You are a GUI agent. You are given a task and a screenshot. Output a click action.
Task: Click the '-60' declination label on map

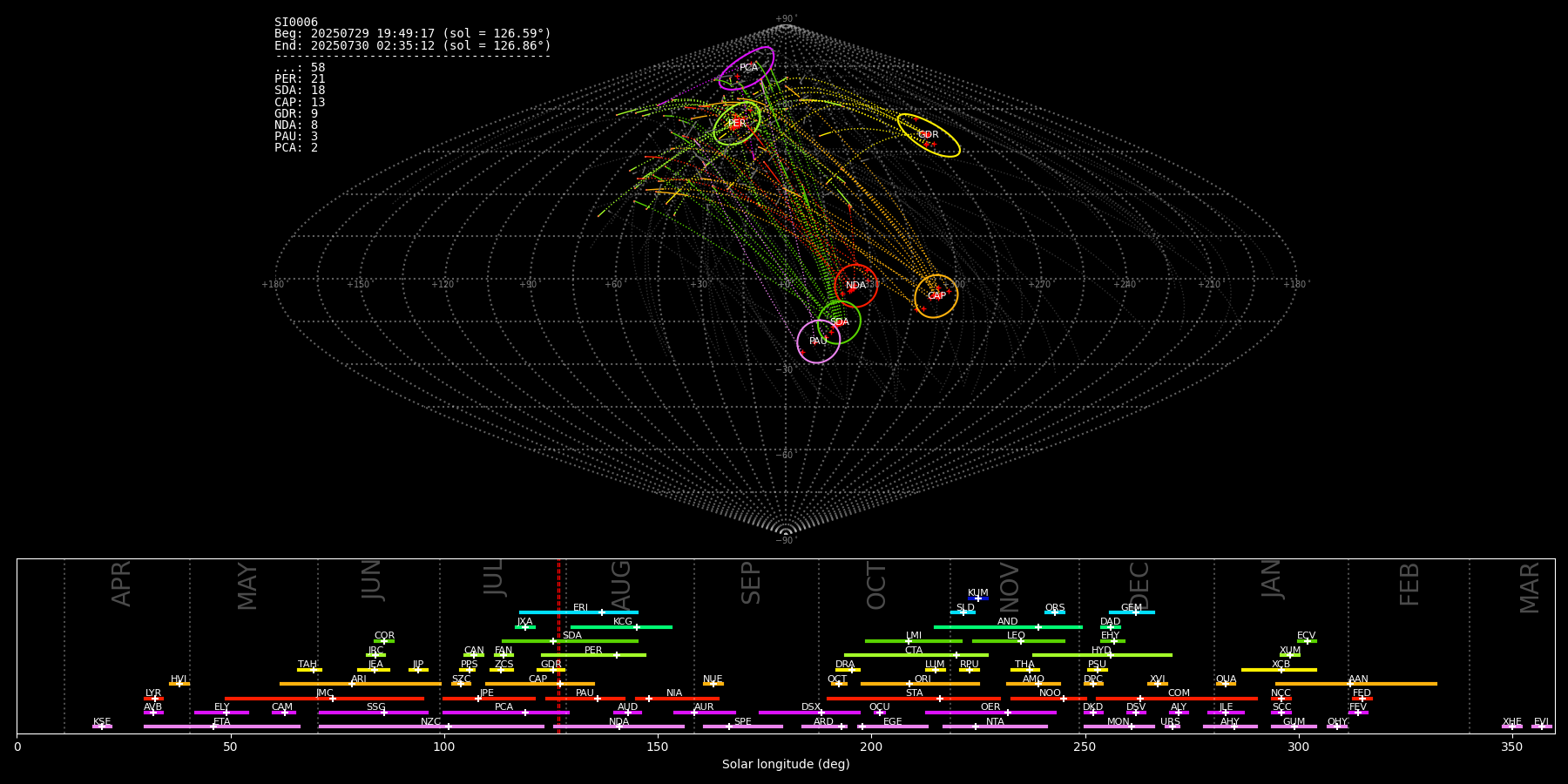click(x=785, y=456)
